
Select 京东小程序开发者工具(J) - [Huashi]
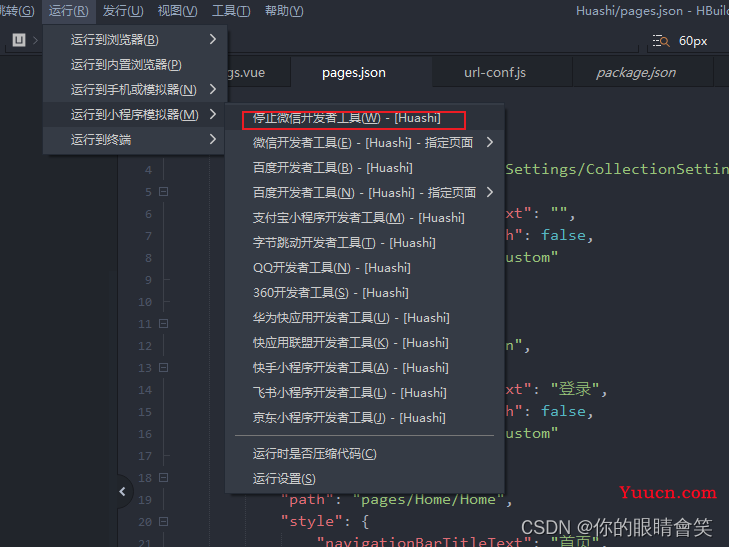tap(364, 418)
